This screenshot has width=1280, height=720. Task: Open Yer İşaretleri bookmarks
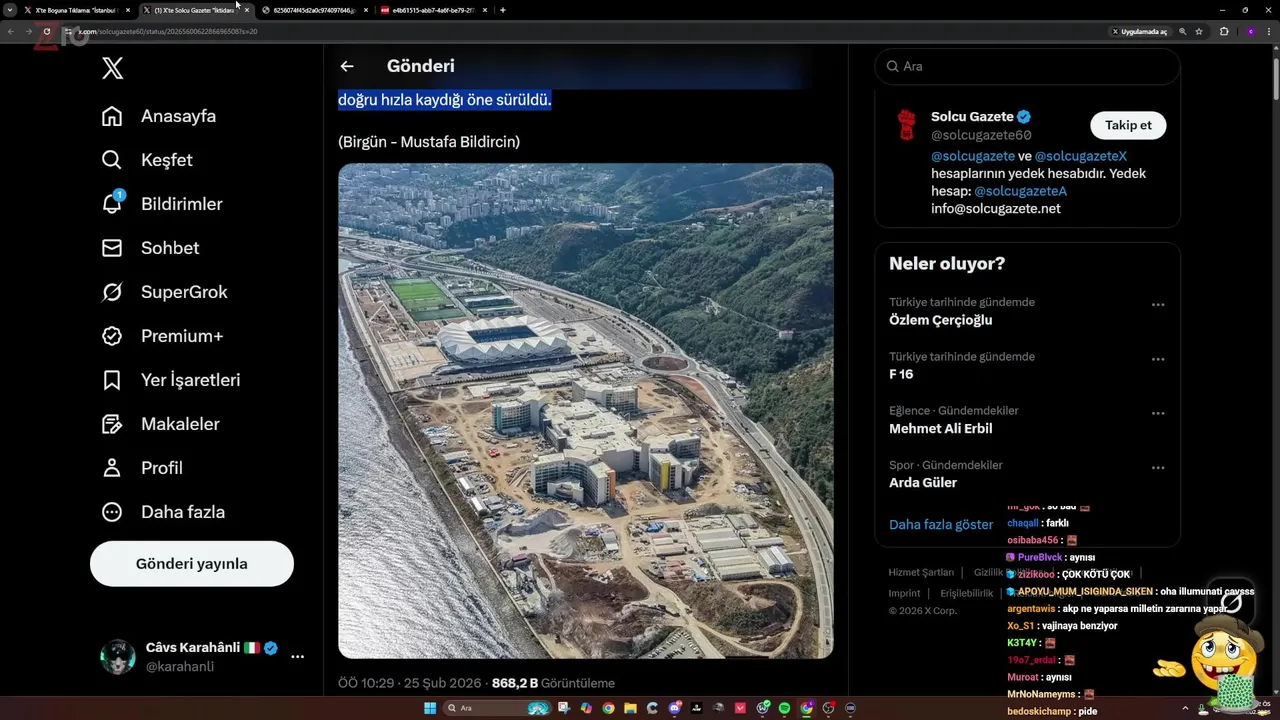[170, 380]
